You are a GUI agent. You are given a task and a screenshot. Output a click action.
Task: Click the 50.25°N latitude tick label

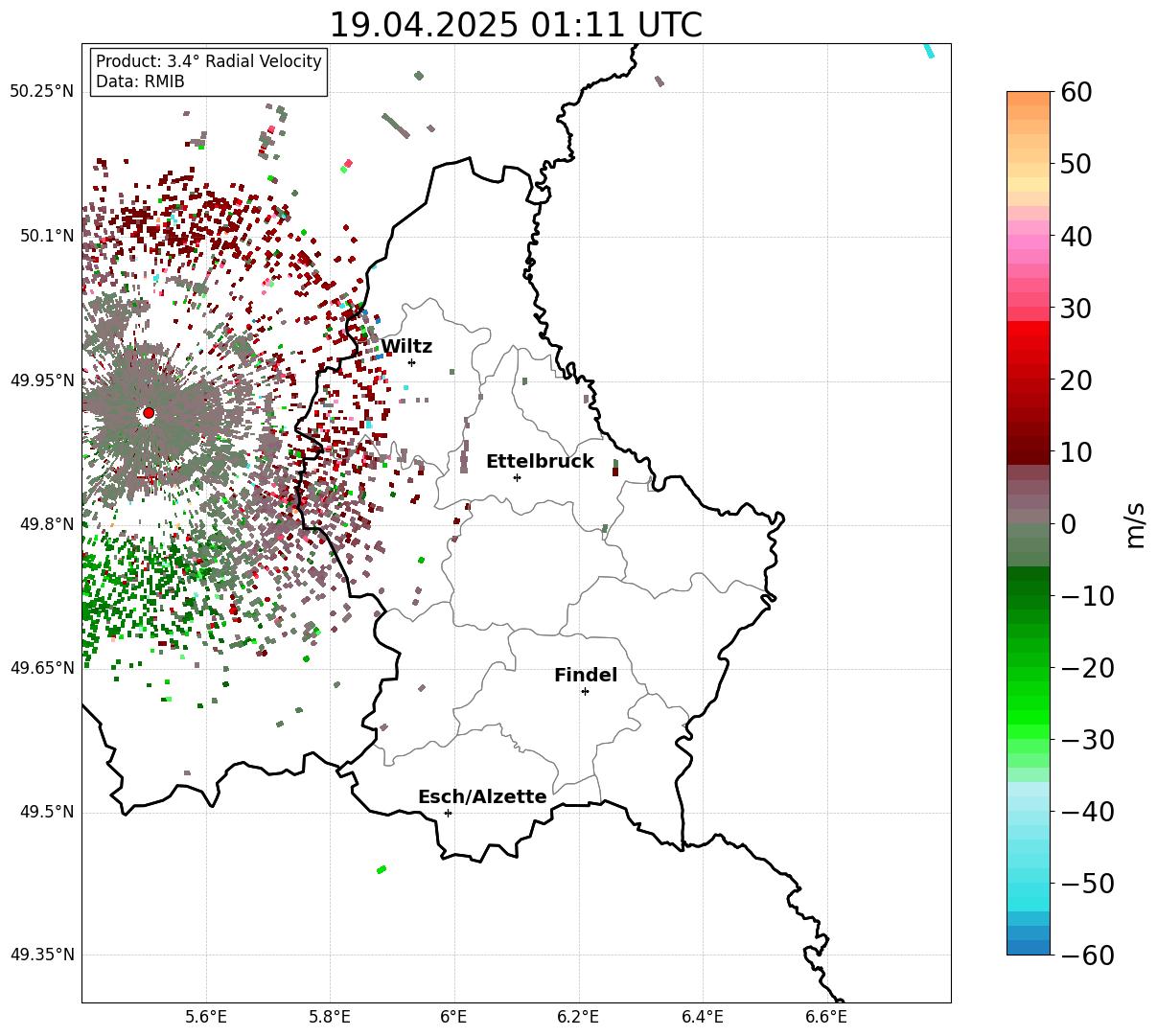pos(42,92)
